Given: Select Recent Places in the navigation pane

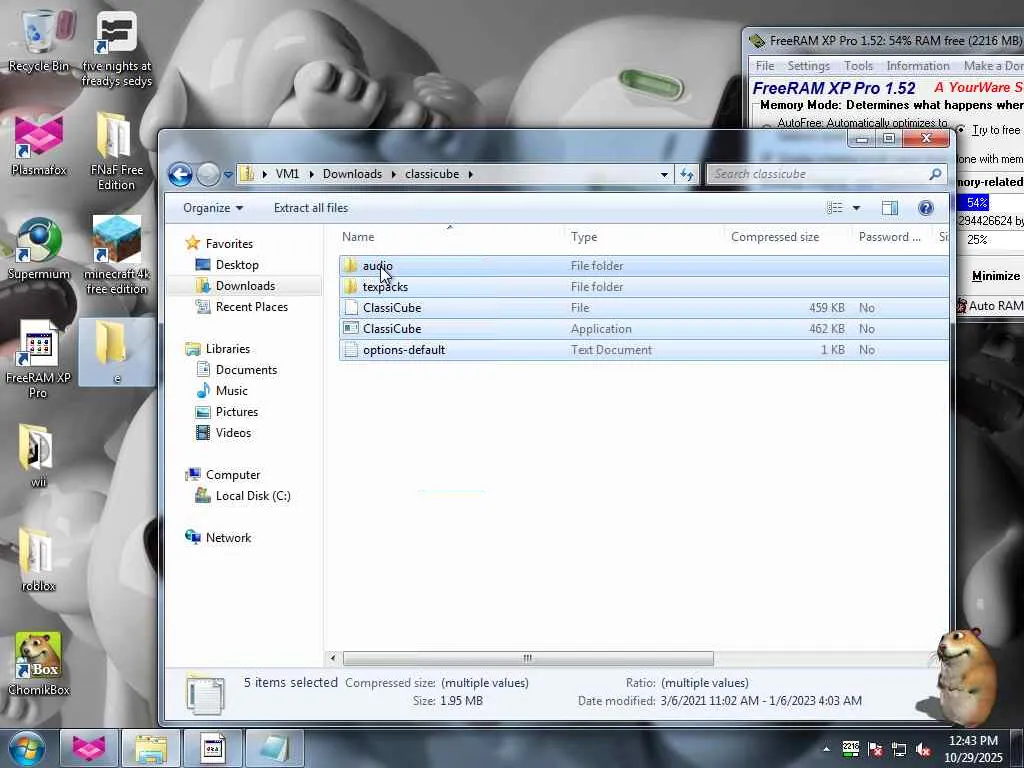Looking at the screenshot, I should 251,306.
